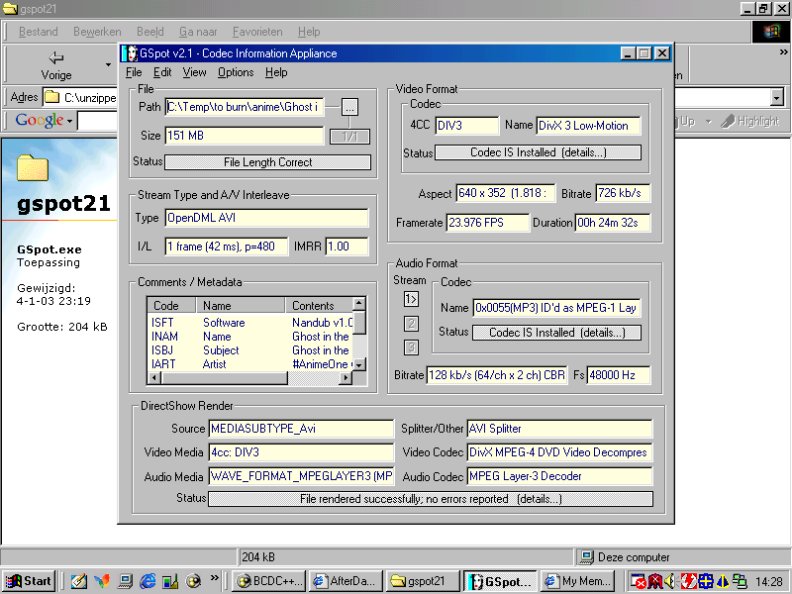Click the Fs field 48000 Hz
Screen dimensions: 792x594
tap(618, 375)
